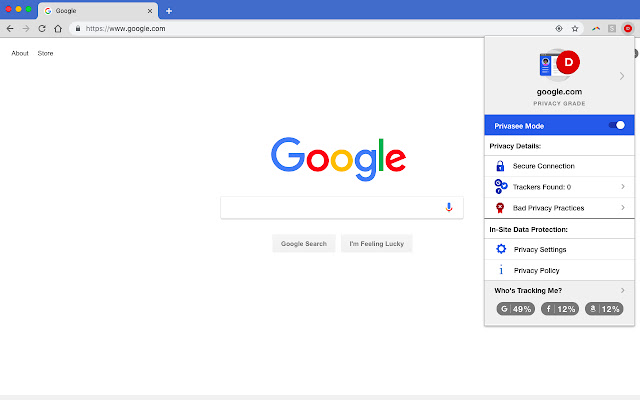Click the red Privasee extension icon in toolbar
Image resolution: width=640 pixels, height=400 pixels.
click(x=628, y=29)
